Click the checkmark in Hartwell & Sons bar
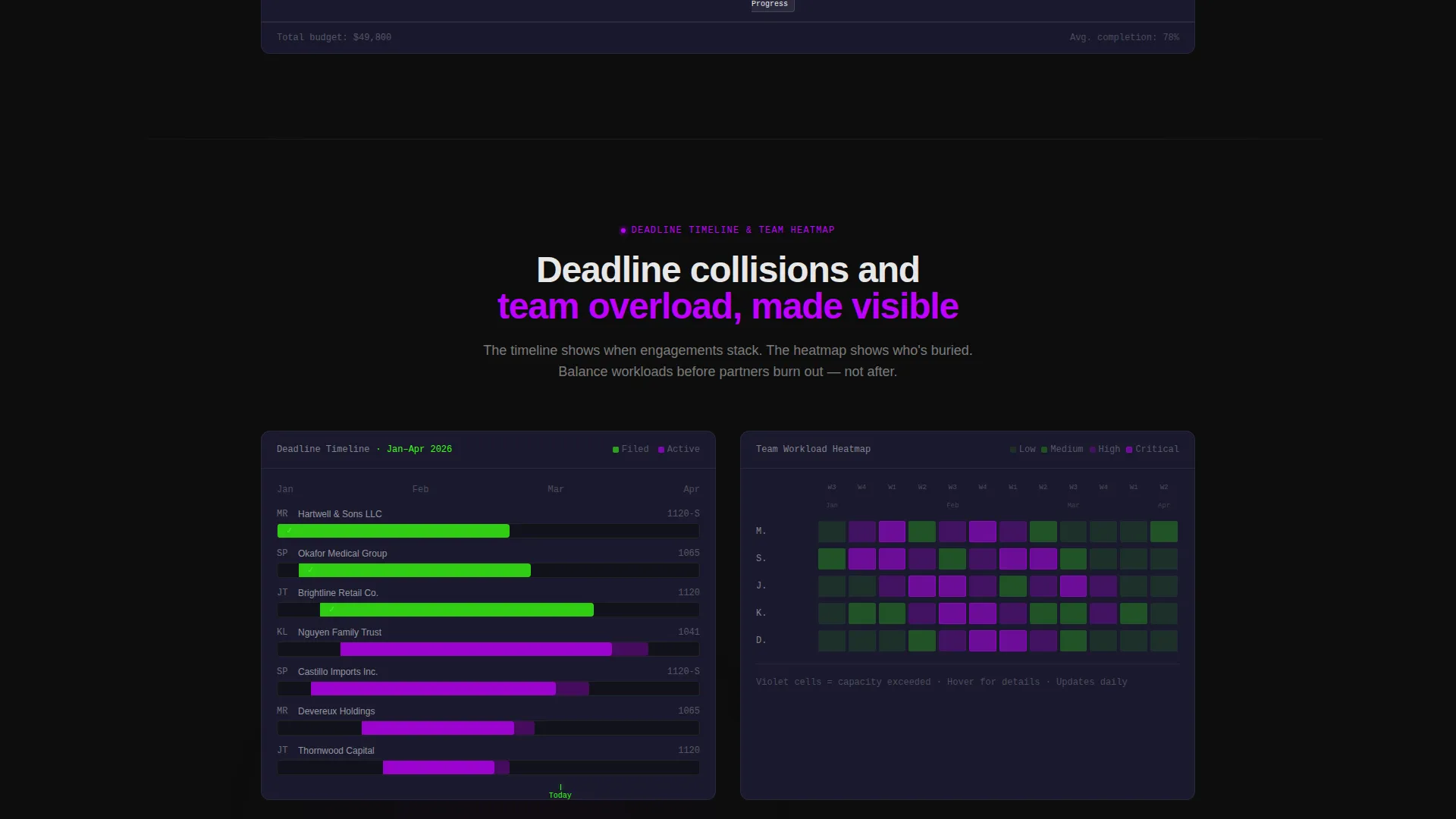Viewport: 1456px width, 819px height. click(289, 531)
